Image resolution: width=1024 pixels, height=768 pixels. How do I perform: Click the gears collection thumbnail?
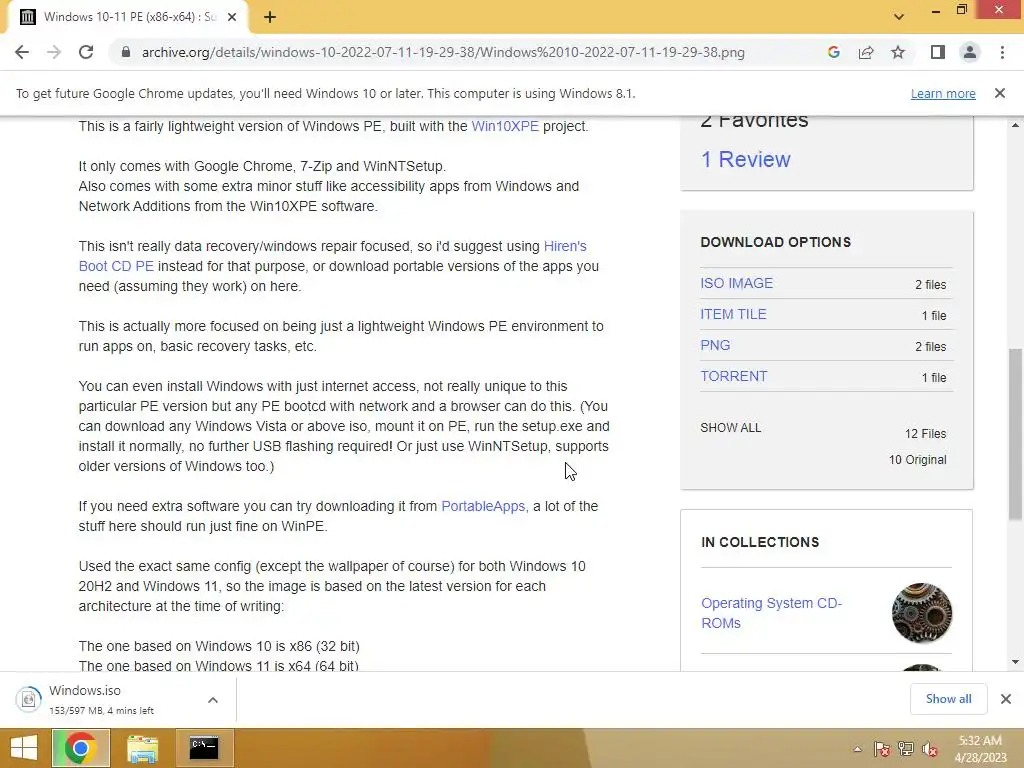(921, 613)
